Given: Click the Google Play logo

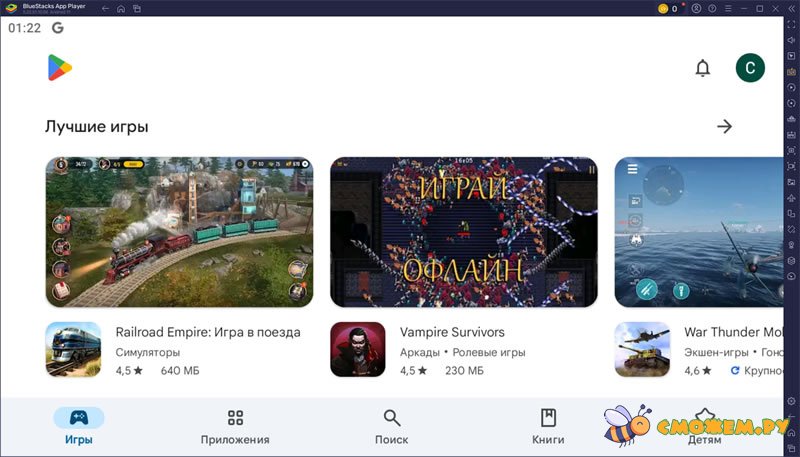Looking at the screenshot, I should [x=59, y=68].
